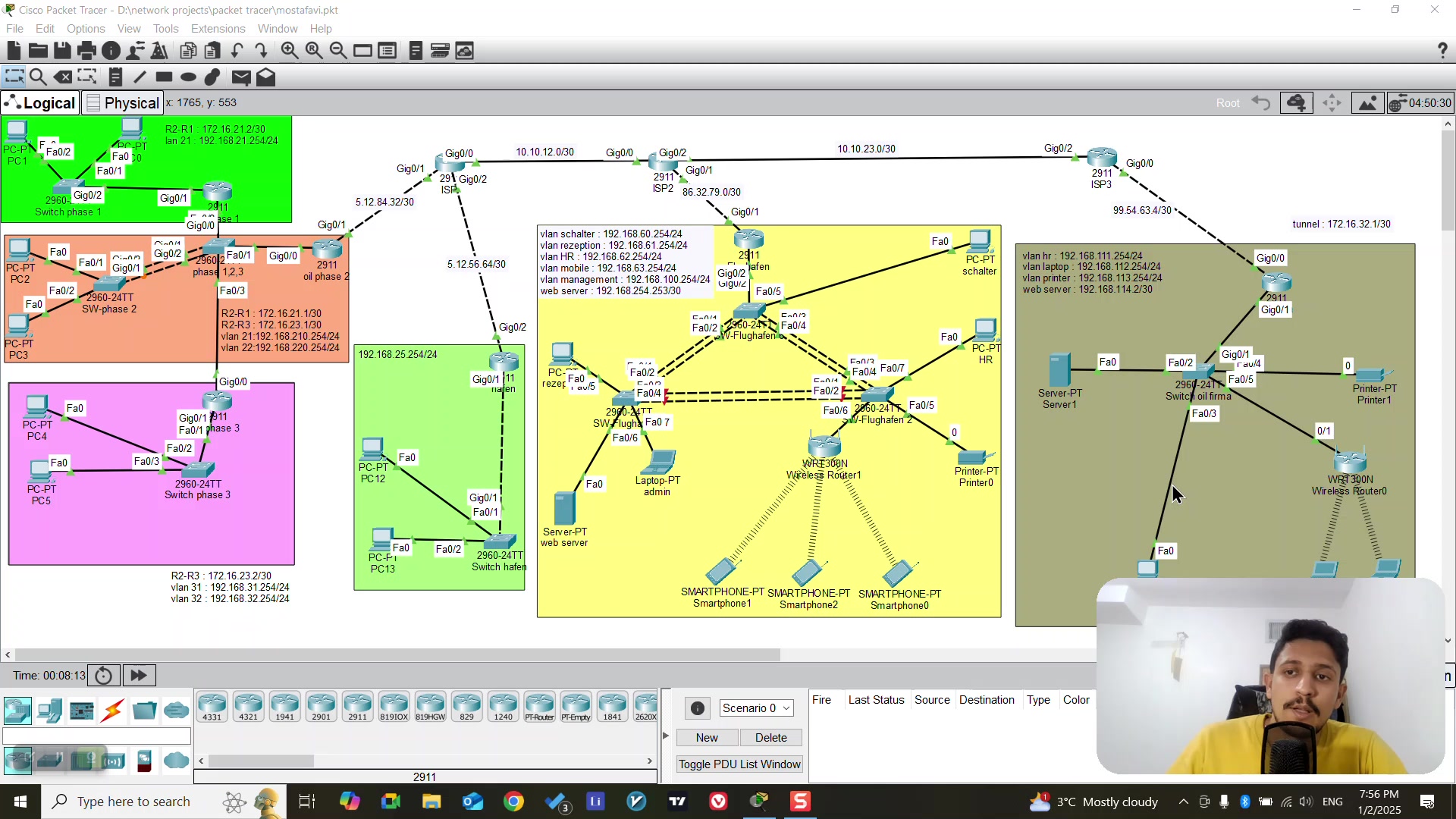Reset zoom with the magnifier R icon
This screenshot has height=819, width=1456.
[313, 51]
